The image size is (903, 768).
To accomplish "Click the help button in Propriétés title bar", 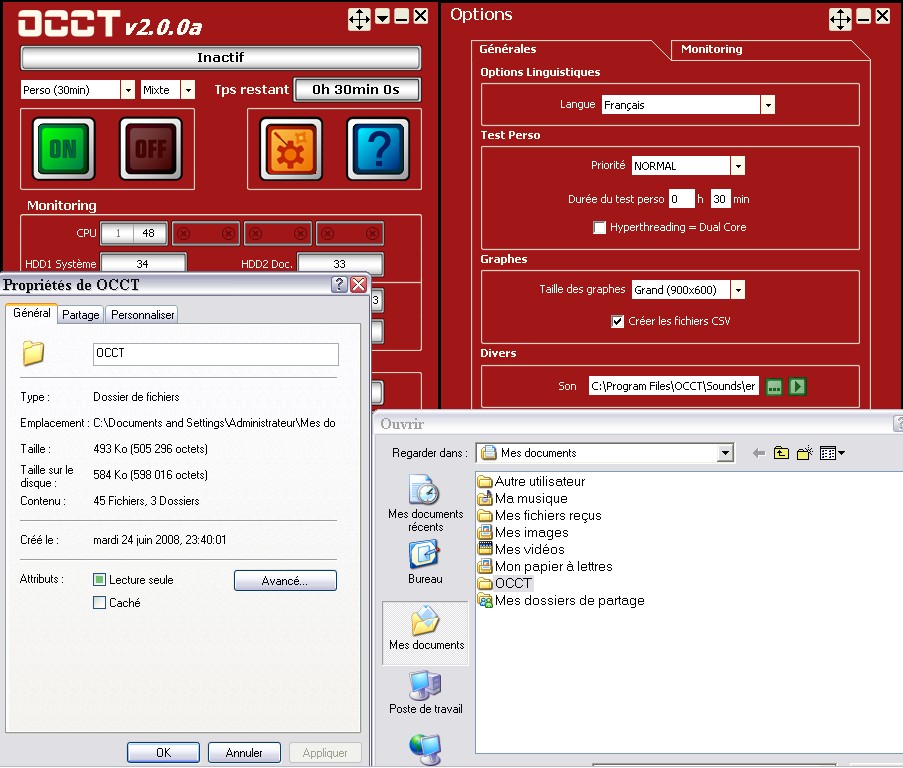I will (339, 284).
